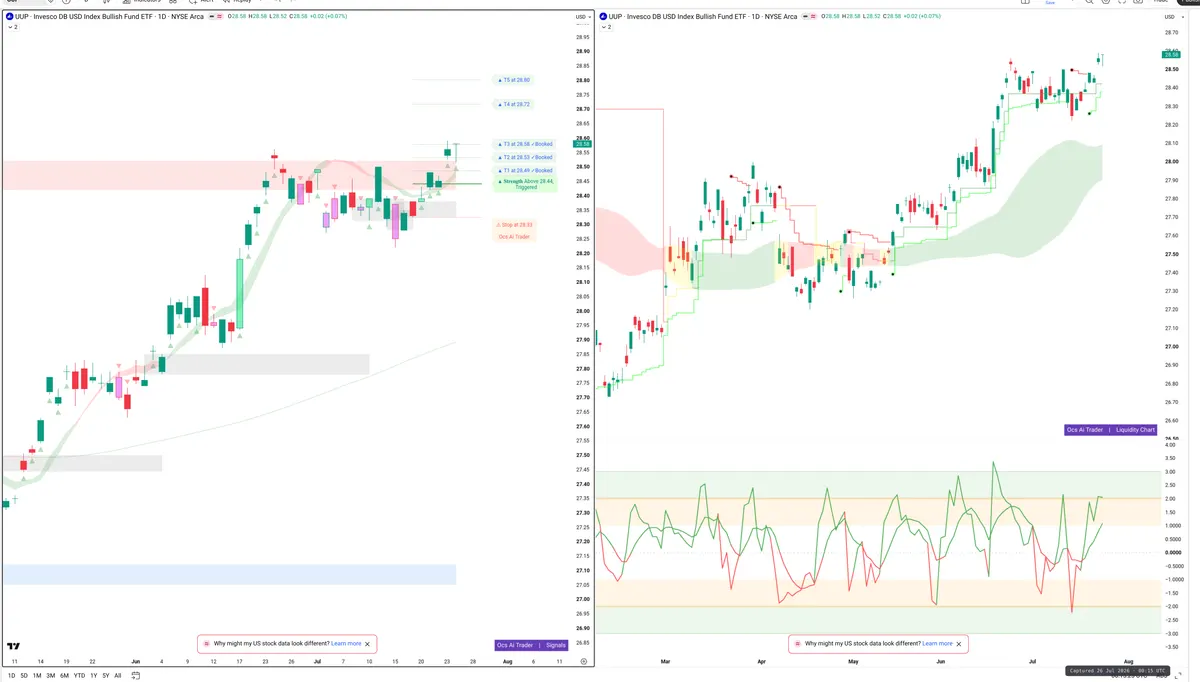The width and height of the screenshot is (1200, 682).
Task: Select the 1M time range
Action: pyautogui.click(x=37, y=676)
